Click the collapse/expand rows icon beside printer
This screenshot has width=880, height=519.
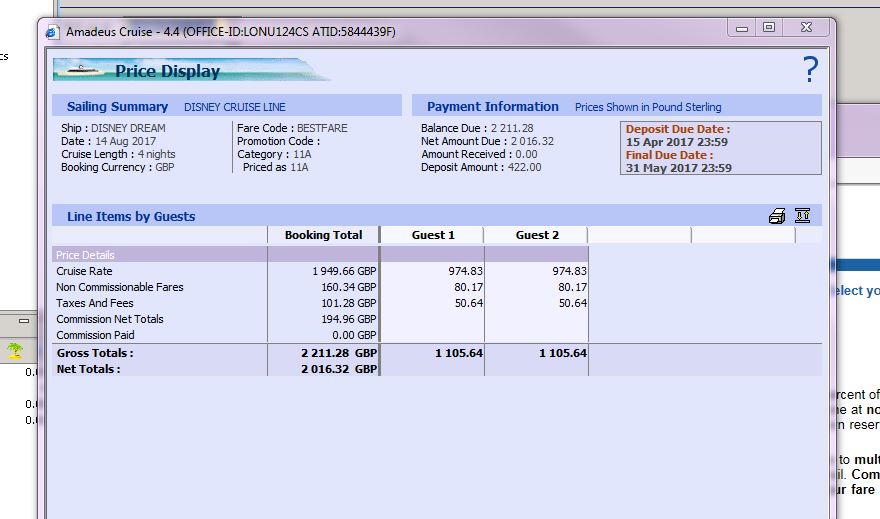pos(803,215)
